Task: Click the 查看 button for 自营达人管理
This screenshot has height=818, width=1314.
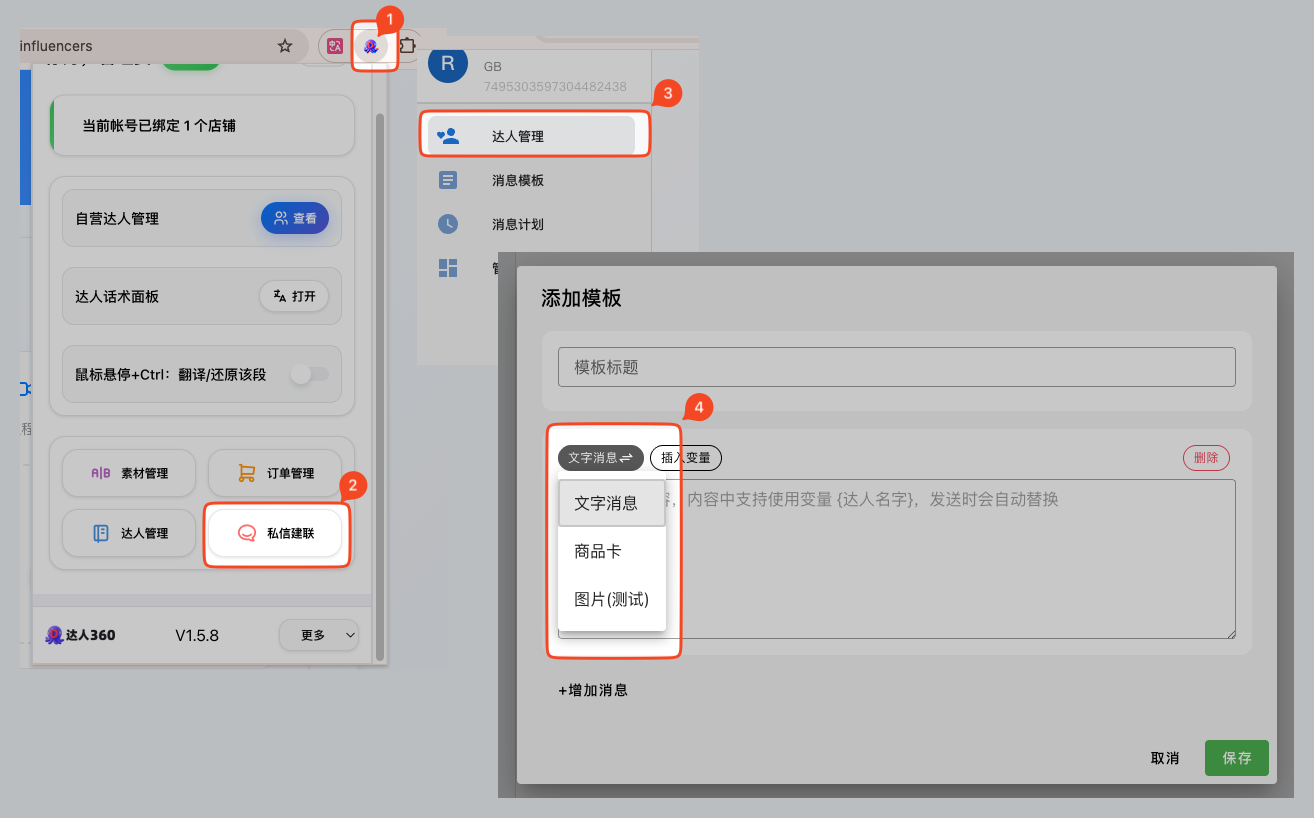Action: 295,218
